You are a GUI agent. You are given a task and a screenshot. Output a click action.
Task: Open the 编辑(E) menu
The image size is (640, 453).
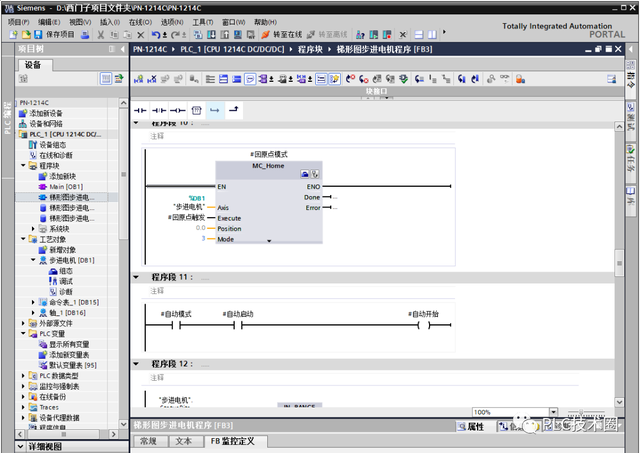click(49, 22)
